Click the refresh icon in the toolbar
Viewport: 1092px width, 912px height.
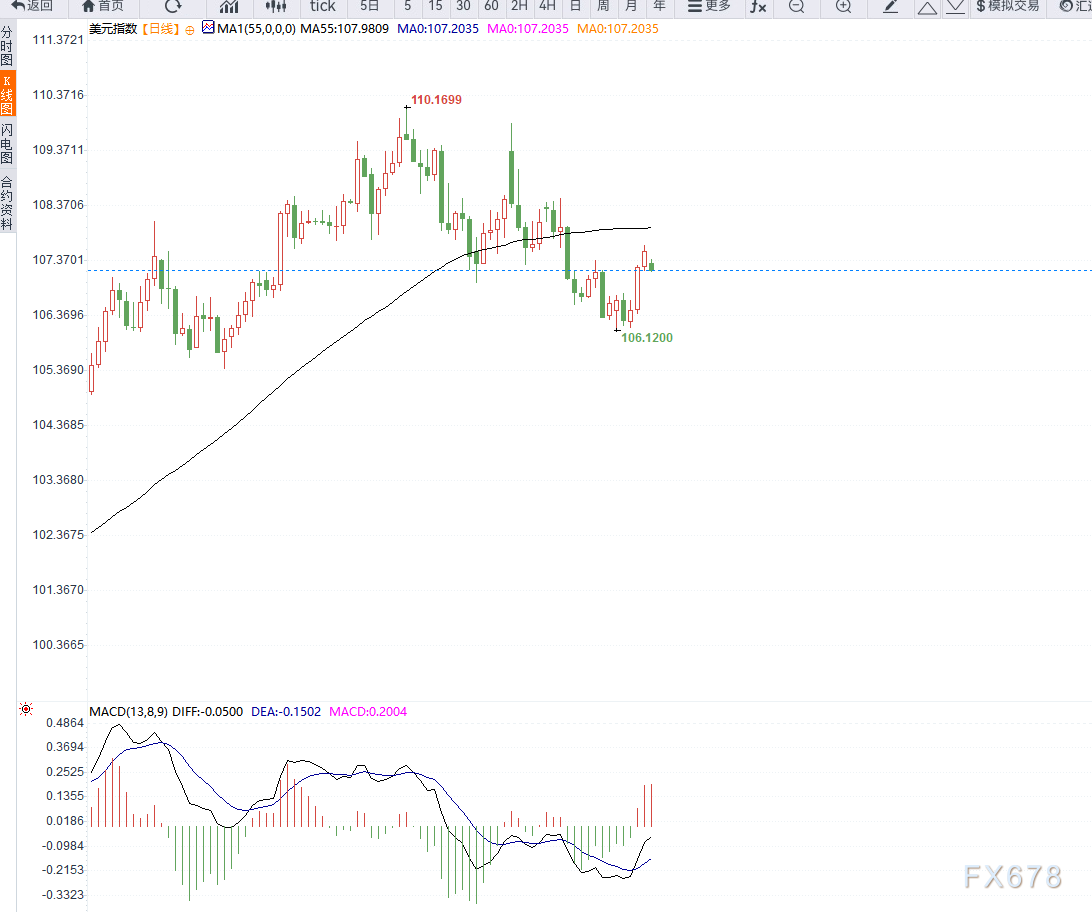click(x=173, y=6)
